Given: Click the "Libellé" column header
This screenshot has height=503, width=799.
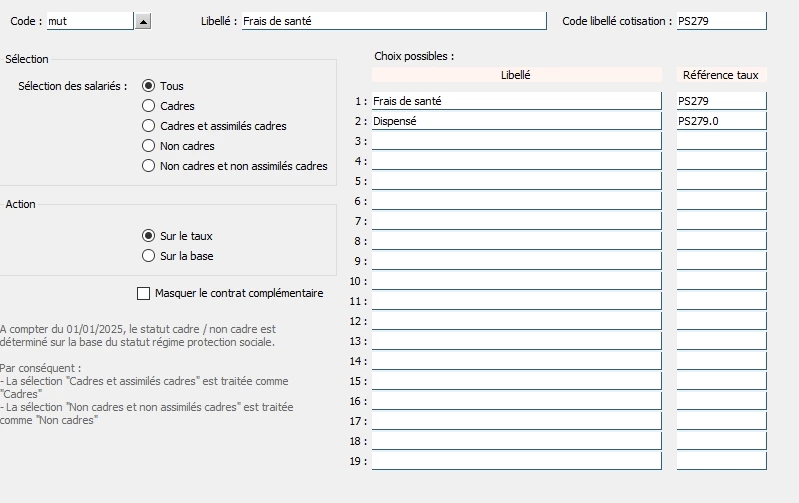Looking at the screenshot, I should coord(516,75).
